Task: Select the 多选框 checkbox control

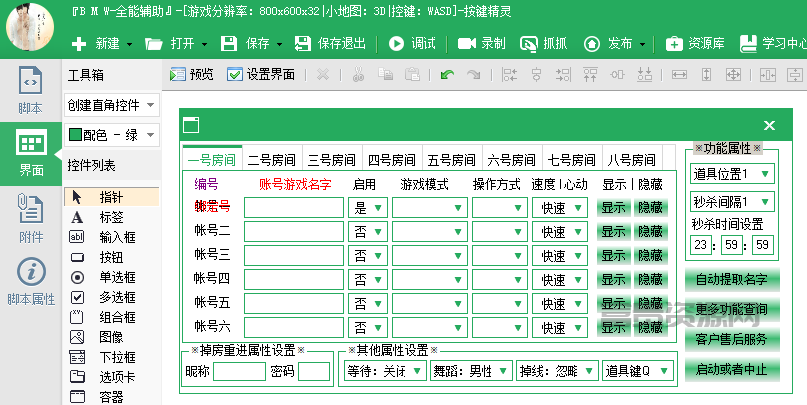Action: 112,297
